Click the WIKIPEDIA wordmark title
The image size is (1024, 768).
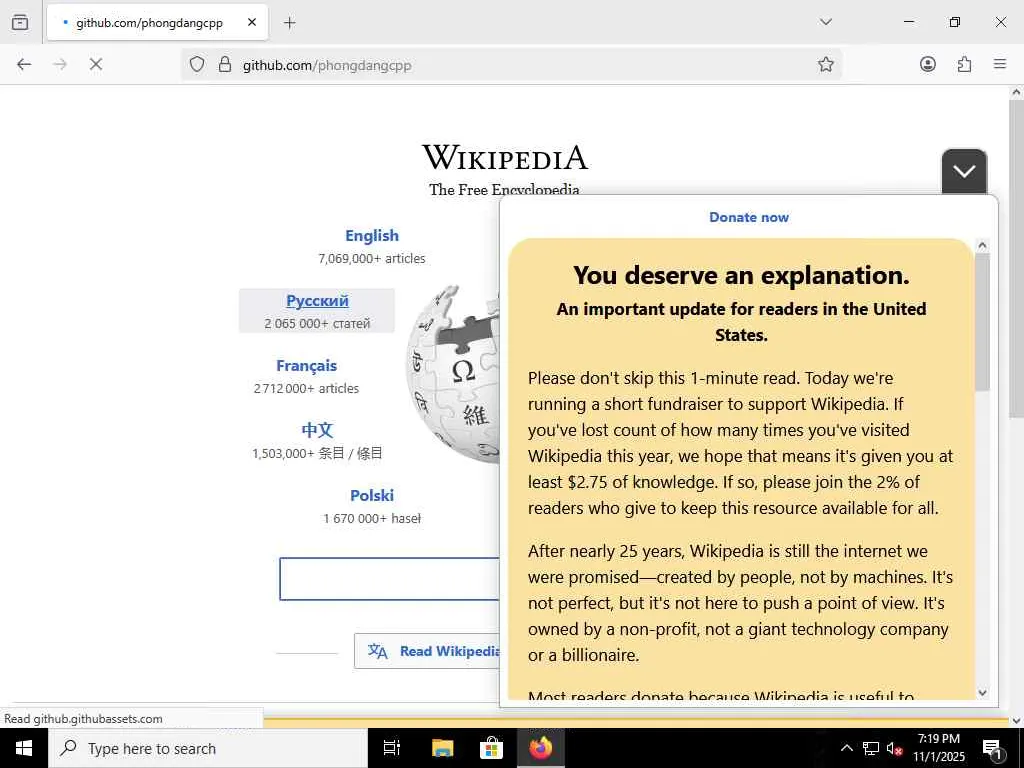505,157
